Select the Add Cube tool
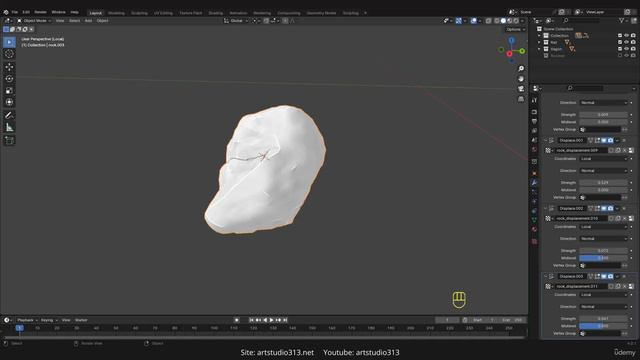This screenshot has width=640, height=360. coord(9,140)
